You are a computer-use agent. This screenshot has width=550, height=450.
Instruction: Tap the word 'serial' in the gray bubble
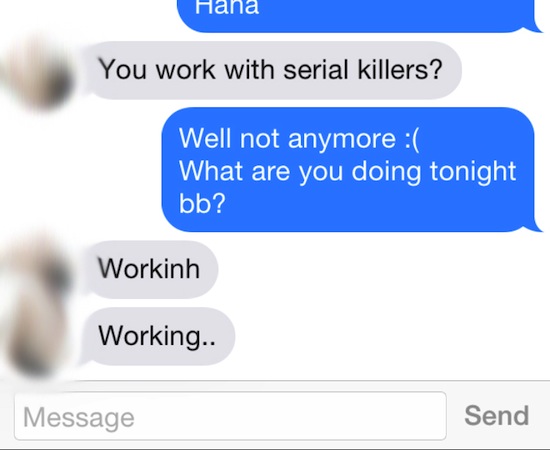pos(316,69)
